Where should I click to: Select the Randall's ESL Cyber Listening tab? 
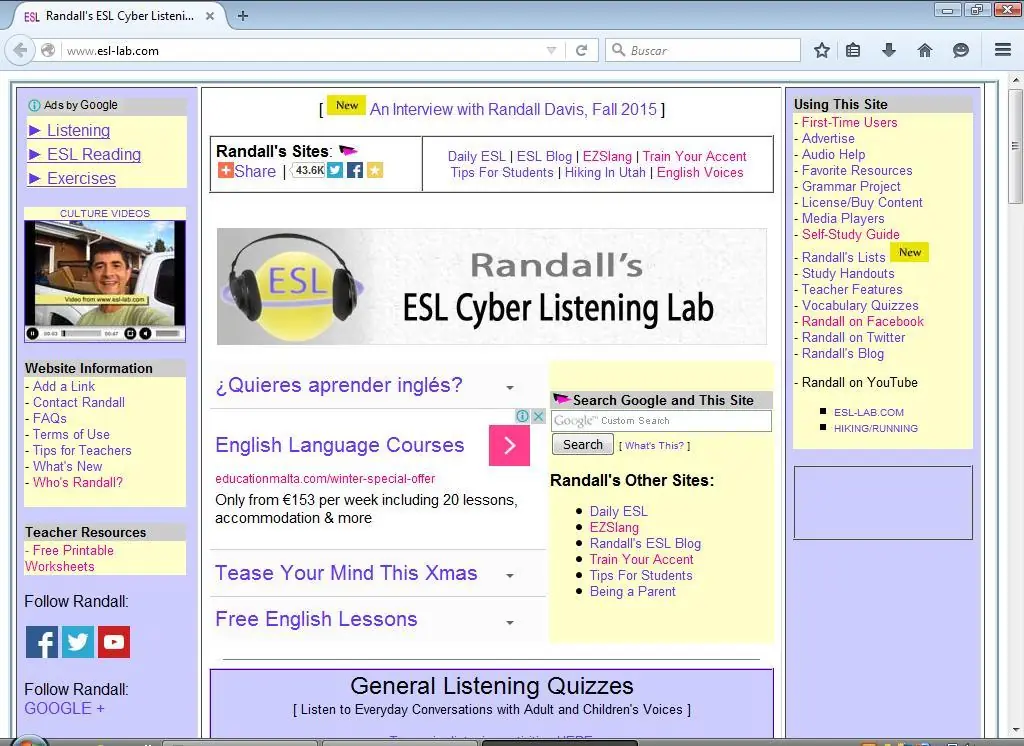(x=118, y=16)
